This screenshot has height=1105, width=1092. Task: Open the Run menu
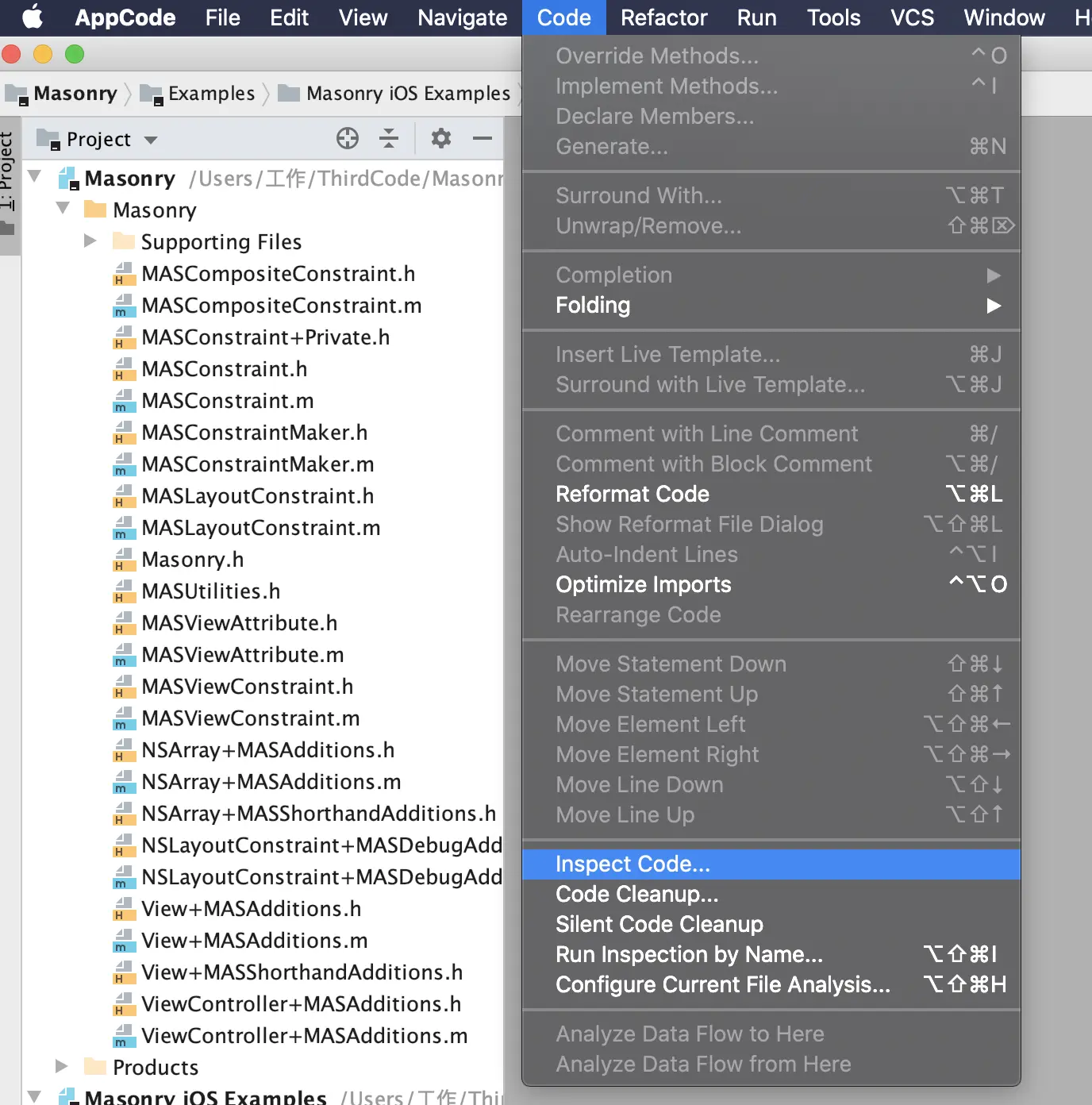pos(757,17)
